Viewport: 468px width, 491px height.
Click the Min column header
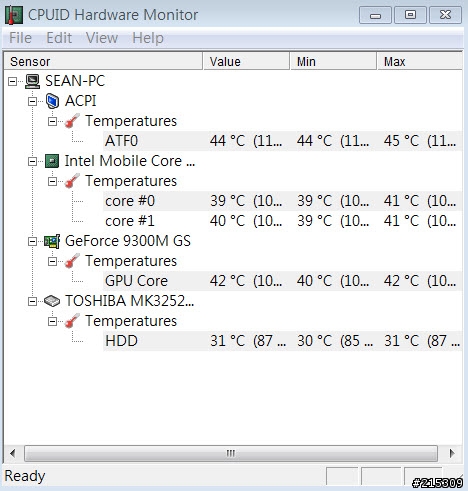333,61
